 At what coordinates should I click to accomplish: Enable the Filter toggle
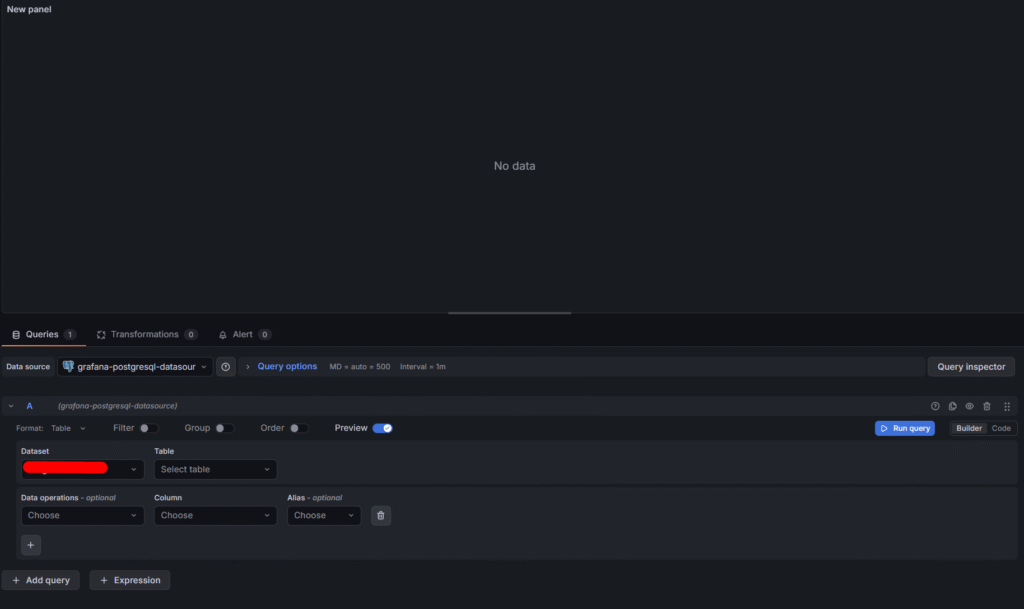(x=148, y=428)
